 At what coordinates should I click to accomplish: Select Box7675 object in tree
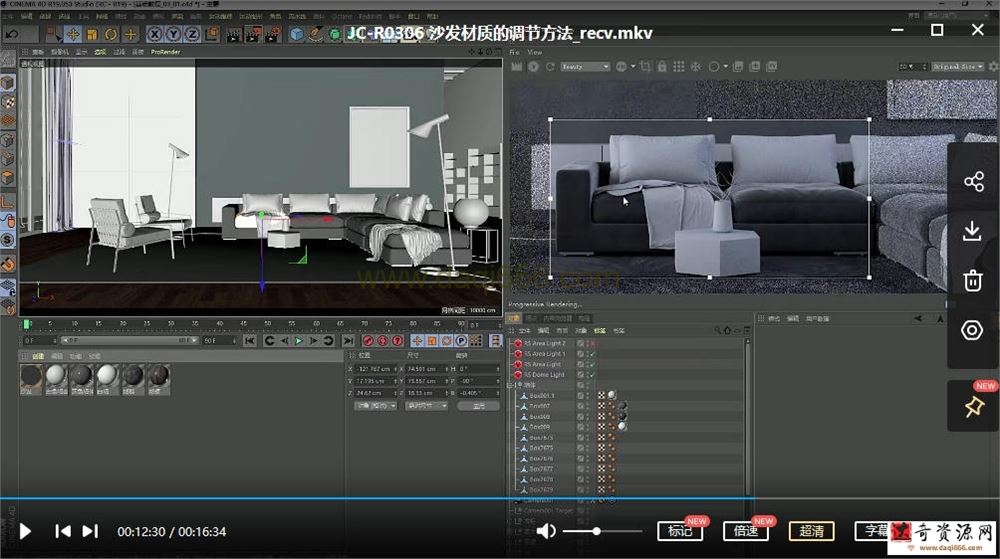[x=541, y=448]
